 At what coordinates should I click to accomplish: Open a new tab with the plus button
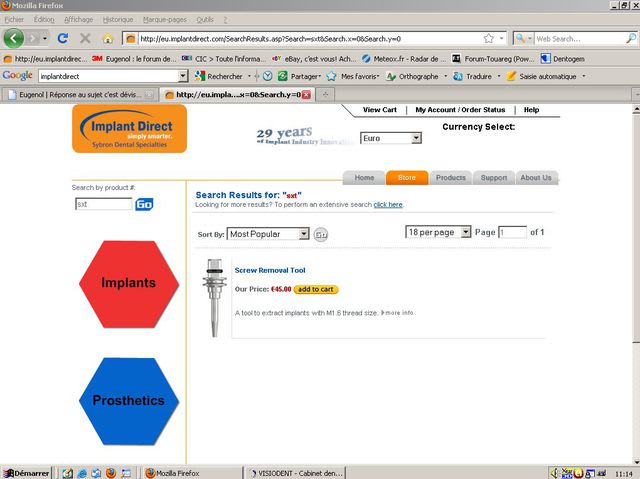click(327, 94)
